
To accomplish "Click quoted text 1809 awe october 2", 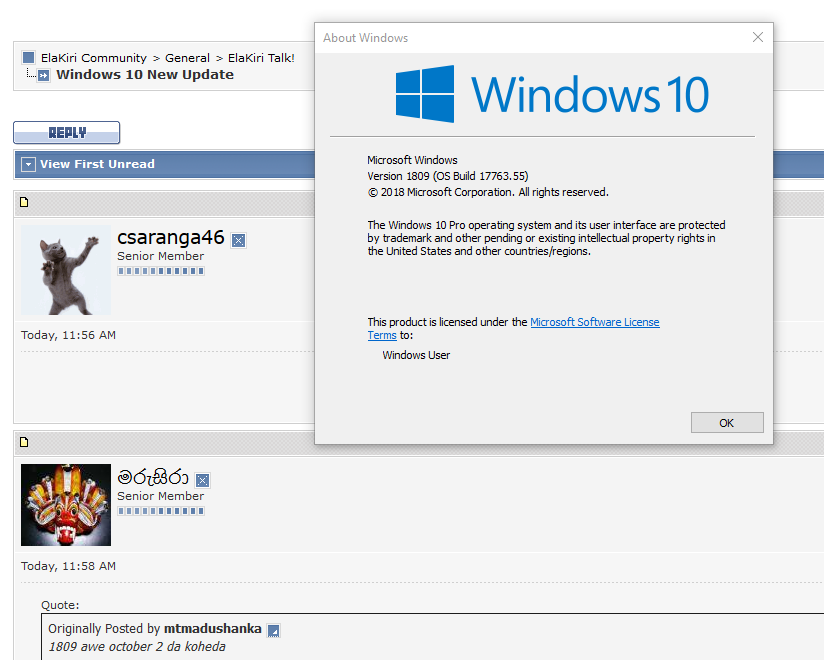I will (137, 646).
